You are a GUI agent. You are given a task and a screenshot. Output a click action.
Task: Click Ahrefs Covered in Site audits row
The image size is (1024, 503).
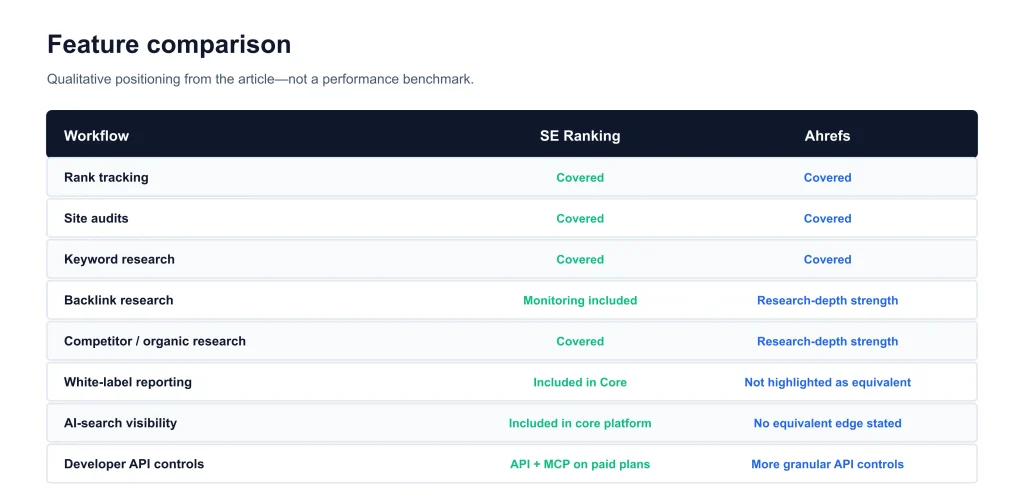827,219
